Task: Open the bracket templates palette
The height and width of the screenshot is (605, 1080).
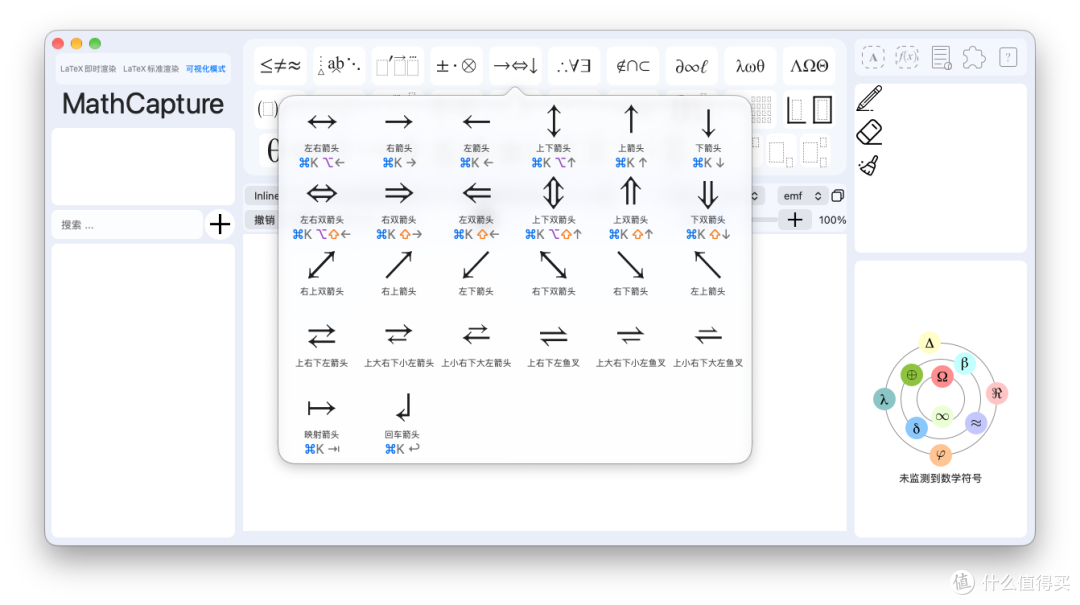Action: 267,109
